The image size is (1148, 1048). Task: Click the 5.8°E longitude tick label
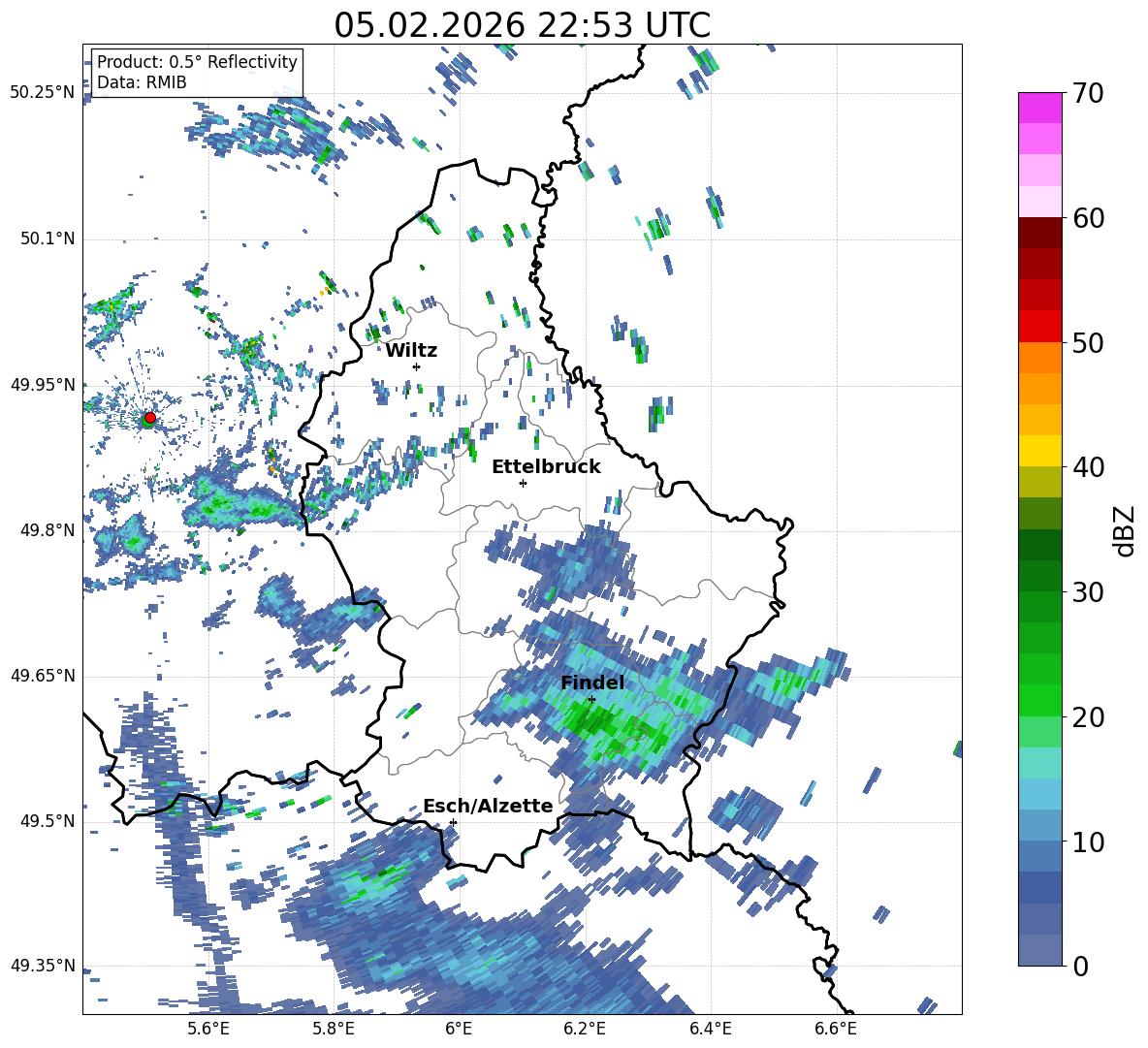[x=334, y=1029]
